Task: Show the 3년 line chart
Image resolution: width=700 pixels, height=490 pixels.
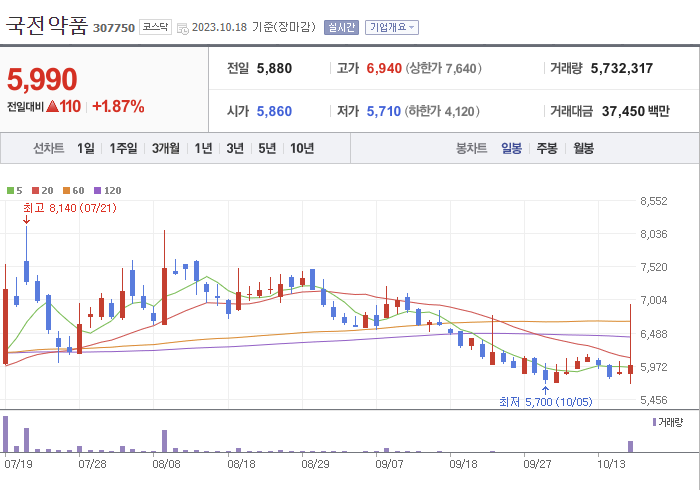Action: tap(235, 148)
